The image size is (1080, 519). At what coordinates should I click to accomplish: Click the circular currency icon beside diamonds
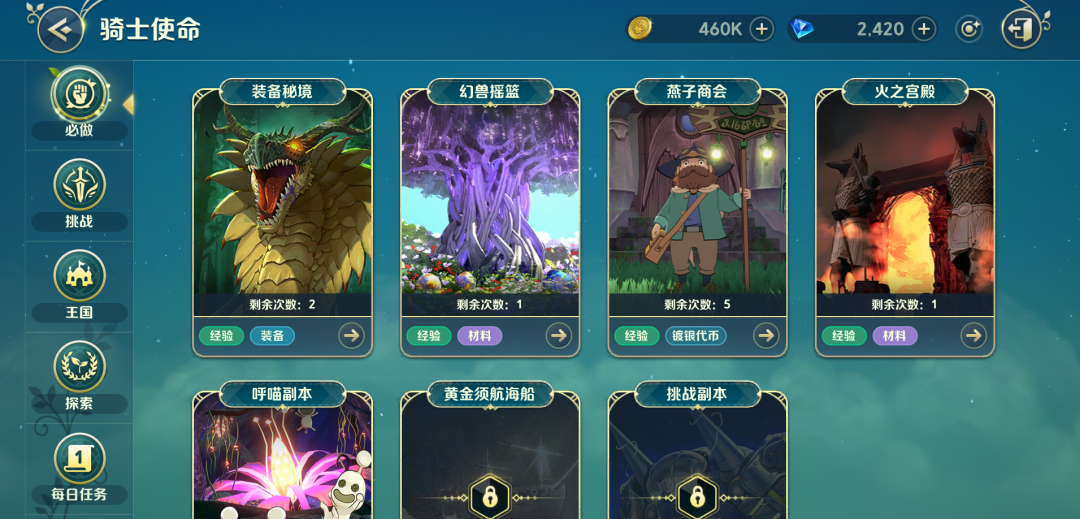point(968,29)
